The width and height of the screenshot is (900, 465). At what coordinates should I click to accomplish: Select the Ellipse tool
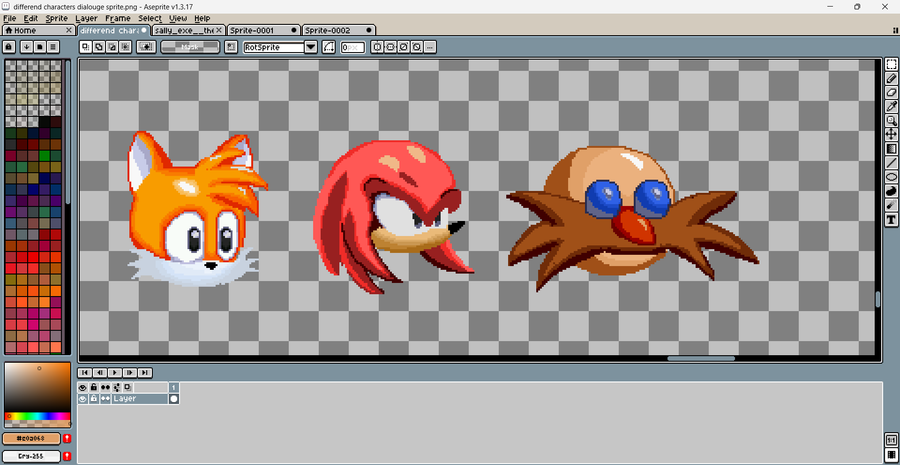pos(891,177)
